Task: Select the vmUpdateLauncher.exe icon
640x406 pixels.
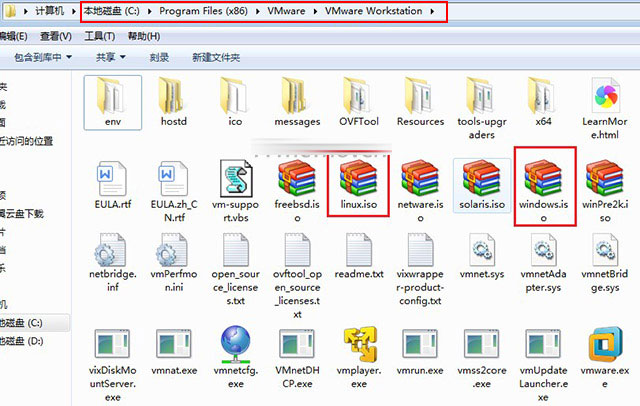Action: coord(543,344)
